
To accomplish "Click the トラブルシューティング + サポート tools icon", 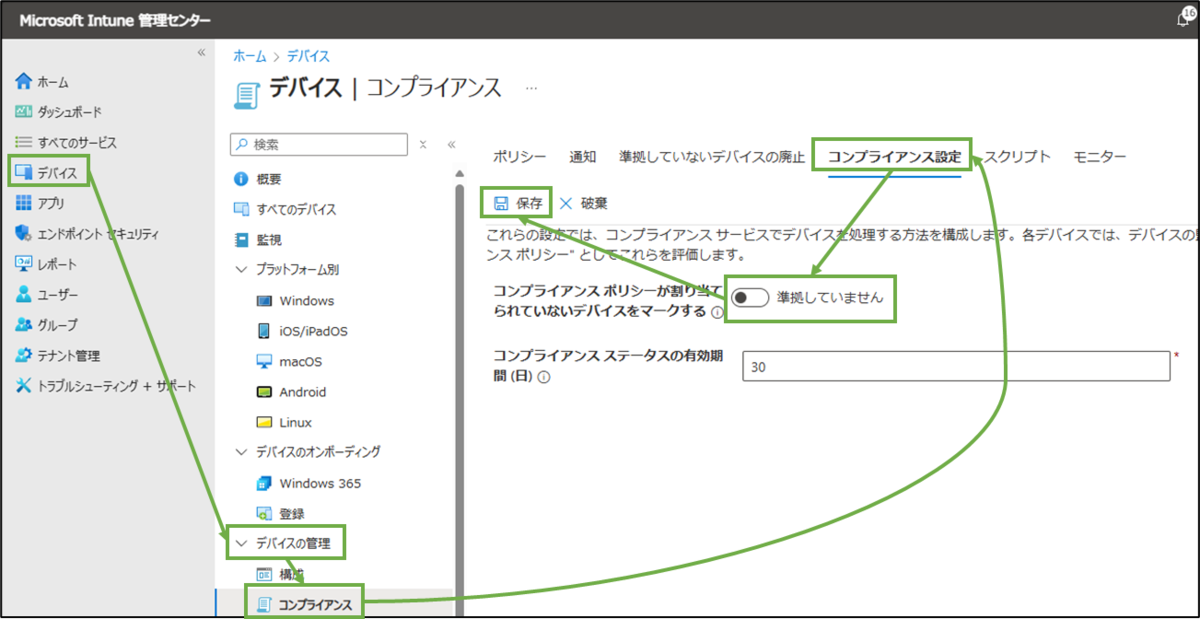I will coord(25,386).
